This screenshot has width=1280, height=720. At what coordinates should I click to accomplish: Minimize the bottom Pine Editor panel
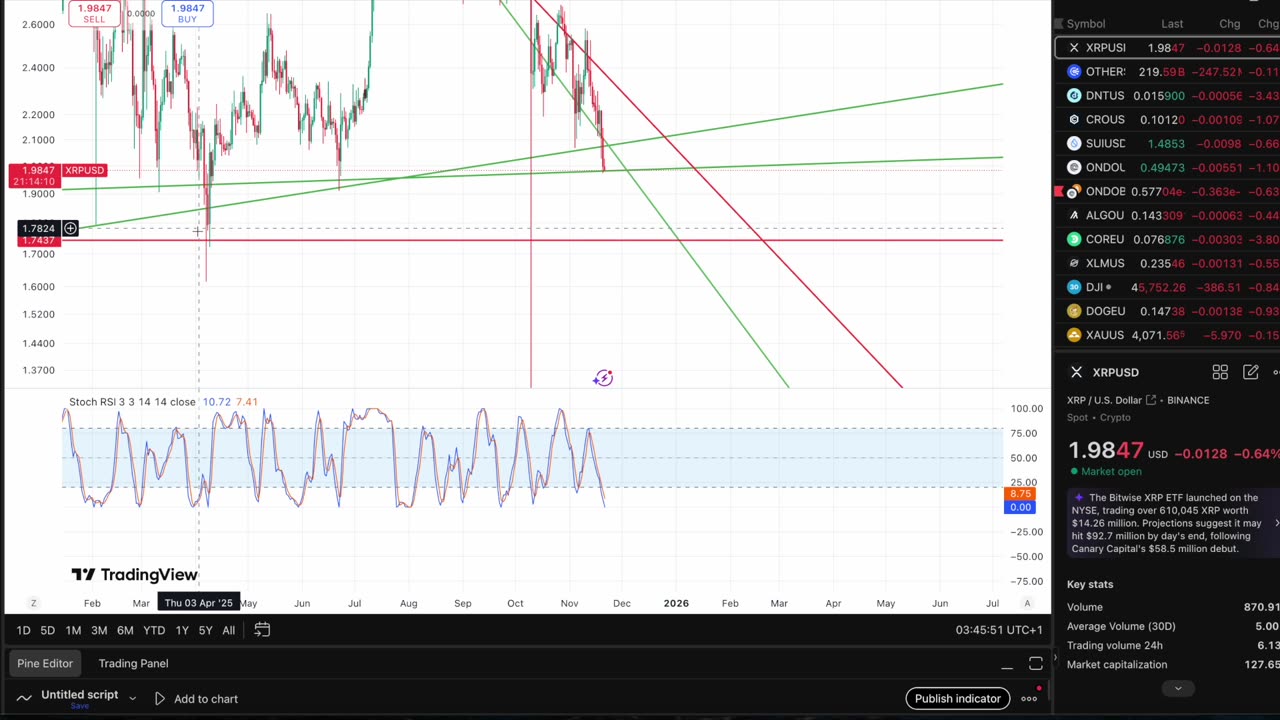(x=1007, y=665)
